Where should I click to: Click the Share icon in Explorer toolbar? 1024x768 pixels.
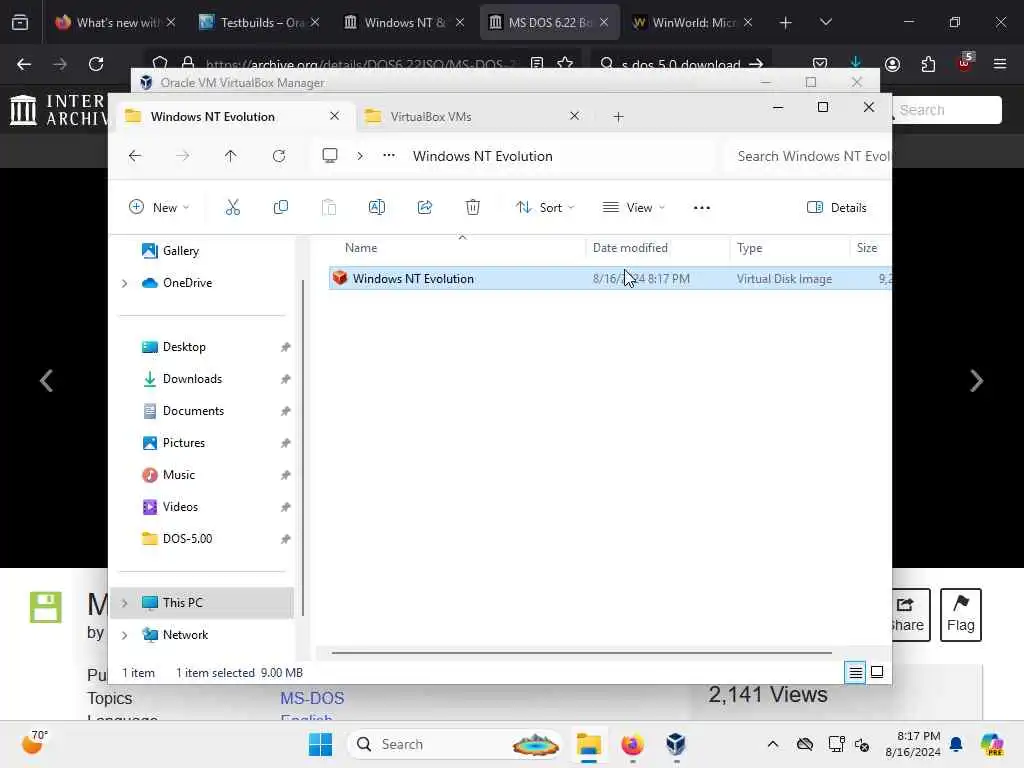pyautogui.click(x=424, y=208)
